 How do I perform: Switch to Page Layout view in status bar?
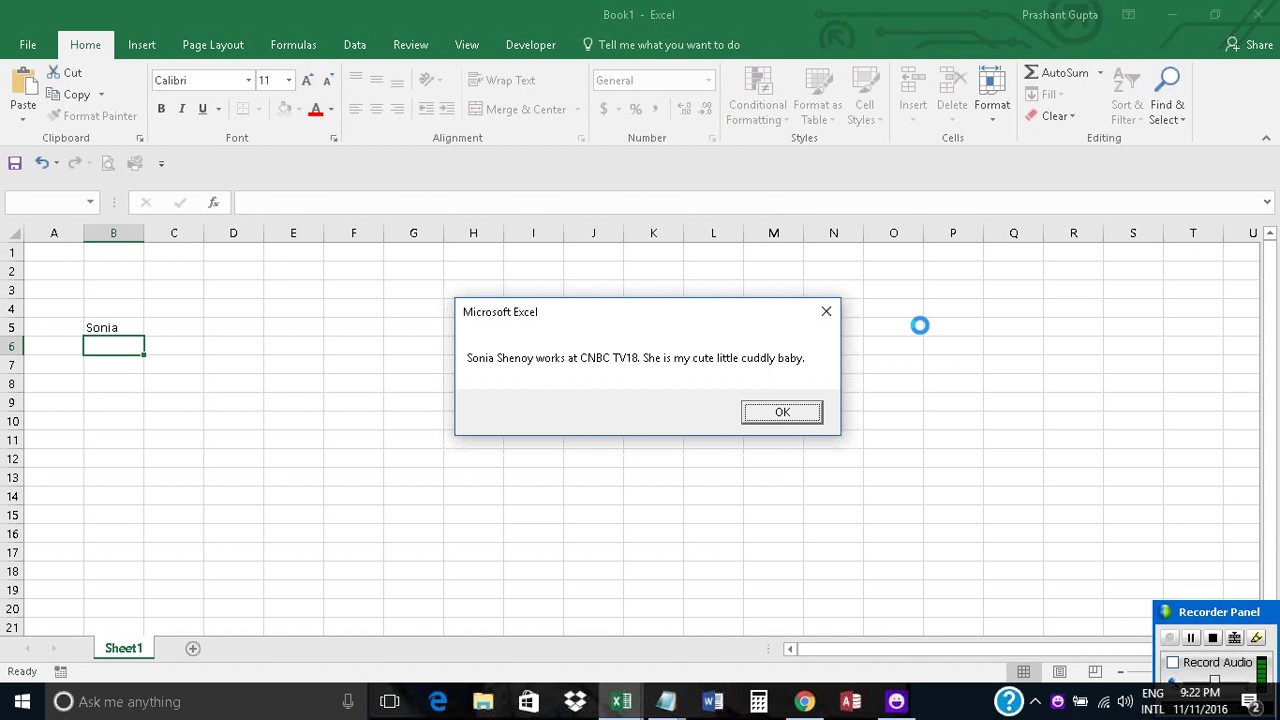(1059, 672)
